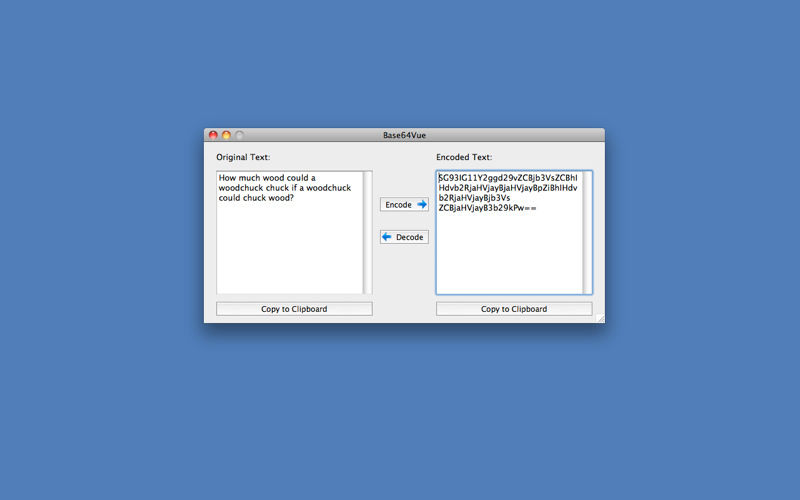
Task: Copy encoded text to clipboard
Action: point(514,309)
